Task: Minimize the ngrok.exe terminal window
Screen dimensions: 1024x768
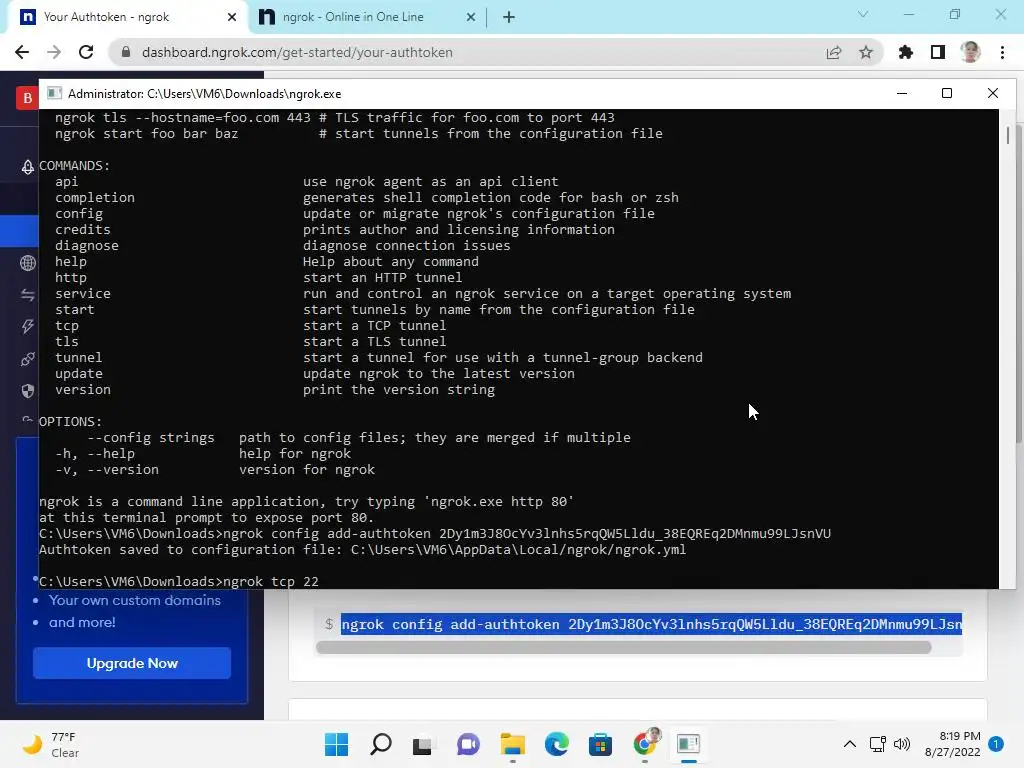Action: pos(902,93)
